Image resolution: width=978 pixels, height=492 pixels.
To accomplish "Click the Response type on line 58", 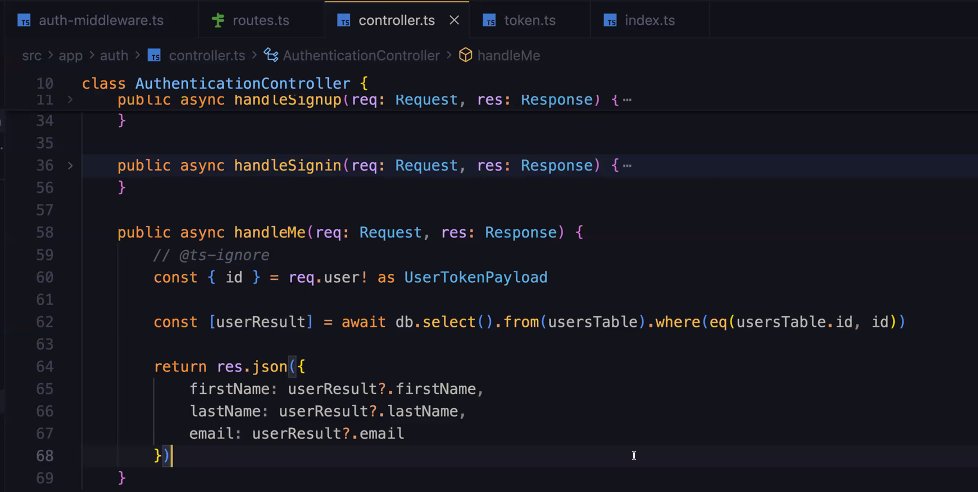I will click(520, 233).
